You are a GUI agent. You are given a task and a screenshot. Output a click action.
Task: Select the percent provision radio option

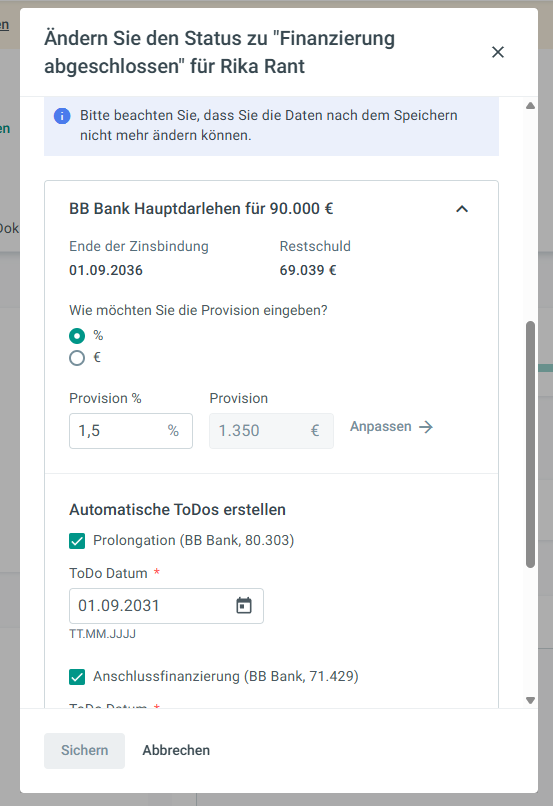click(77, 336)
